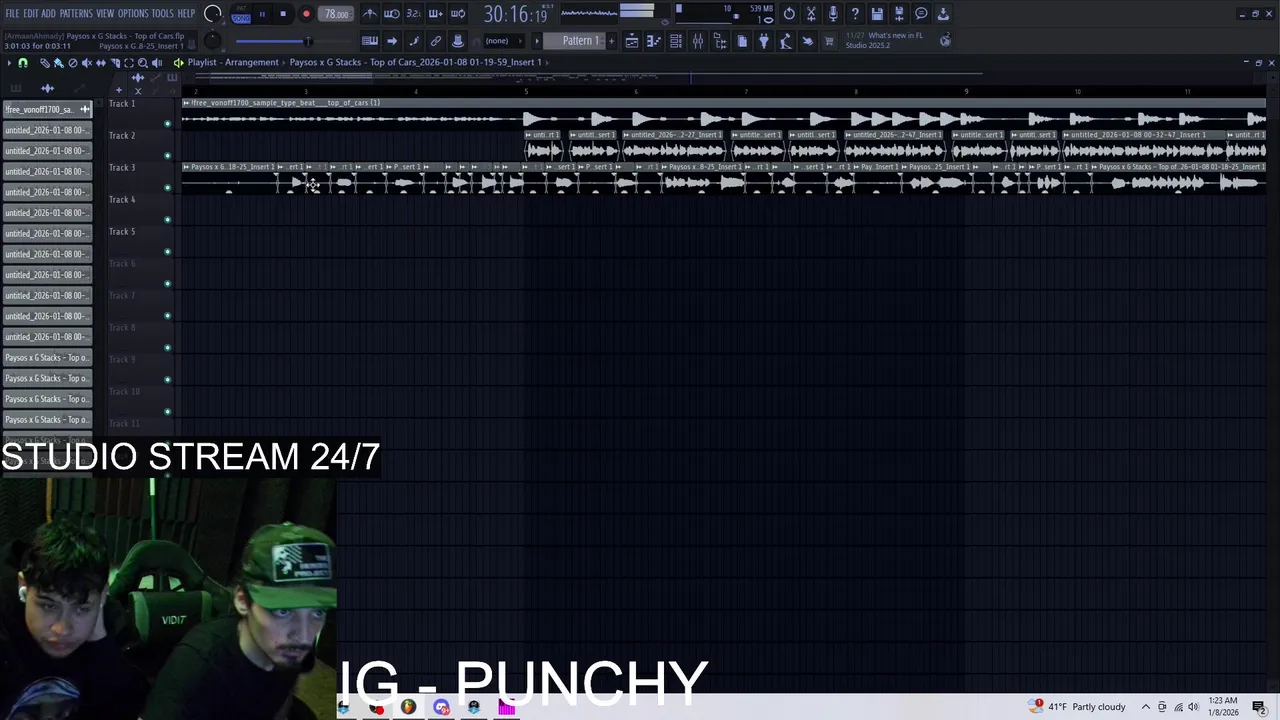Image resolution: width=1280 pixels, height=720 pixels.
Task: Show audio clips filter in picker panel
Action: coord(47,88)
